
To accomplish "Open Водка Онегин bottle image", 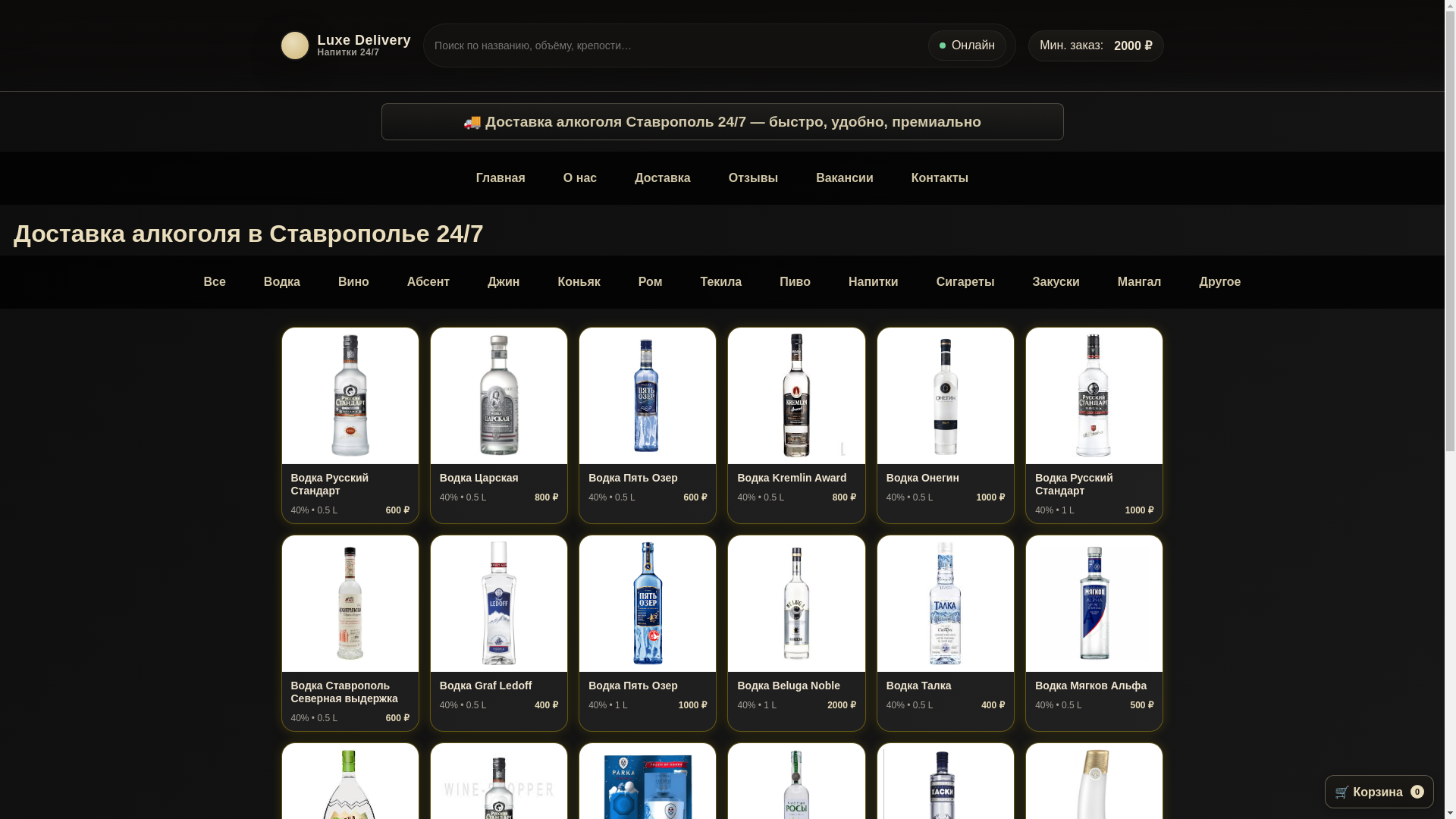I will [946, 396].
